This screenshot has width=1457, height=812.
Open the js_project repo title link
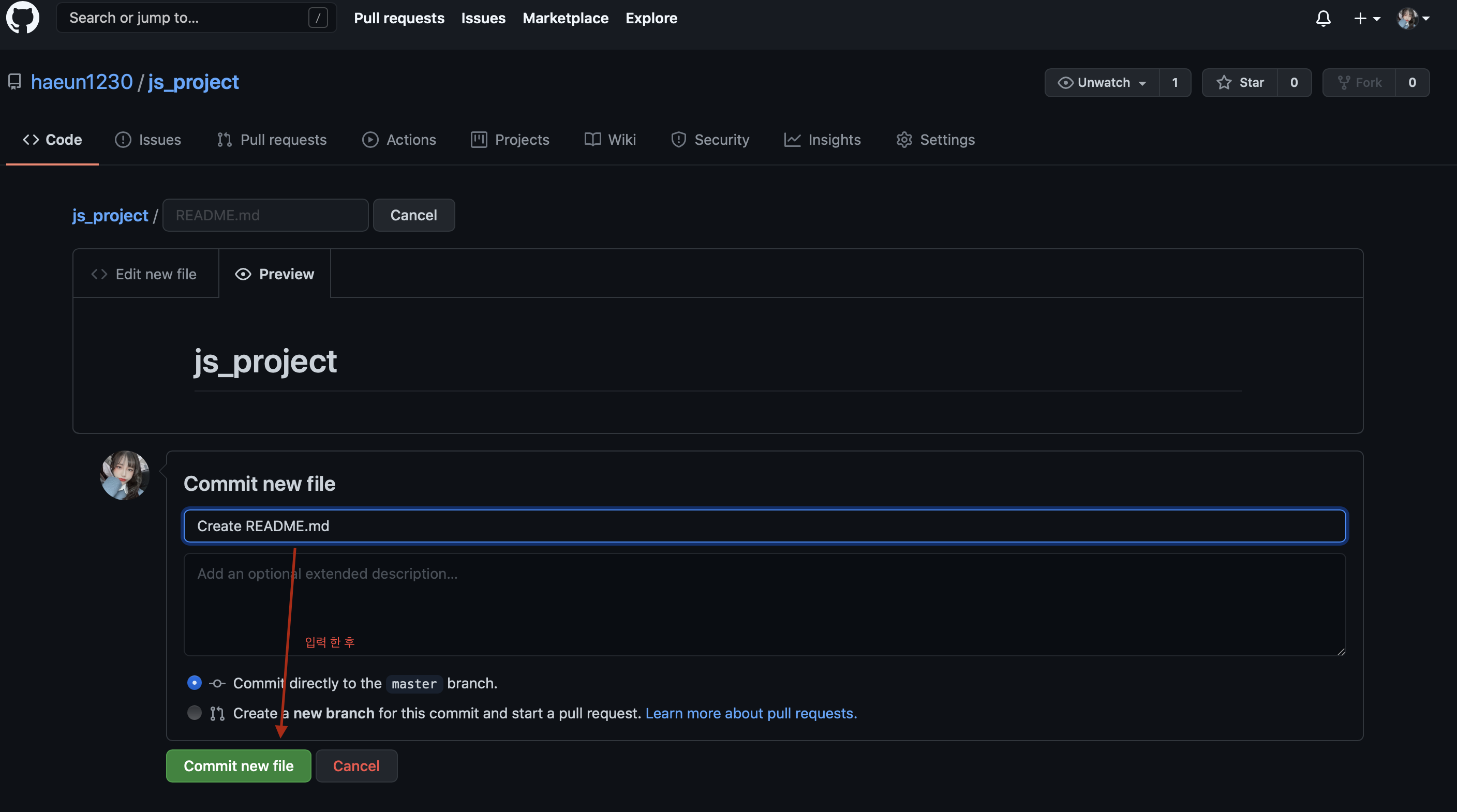pyautogui.click(x=194, y=82)
